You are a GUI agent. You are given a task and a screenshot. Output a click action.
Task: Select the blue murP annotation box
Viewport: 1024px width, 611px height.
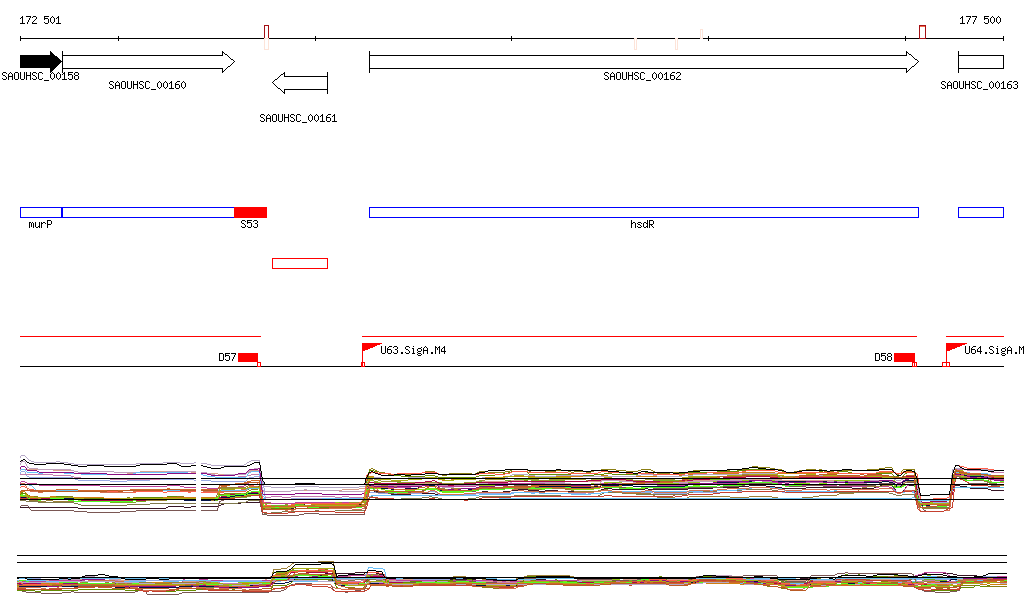point(41,212)
